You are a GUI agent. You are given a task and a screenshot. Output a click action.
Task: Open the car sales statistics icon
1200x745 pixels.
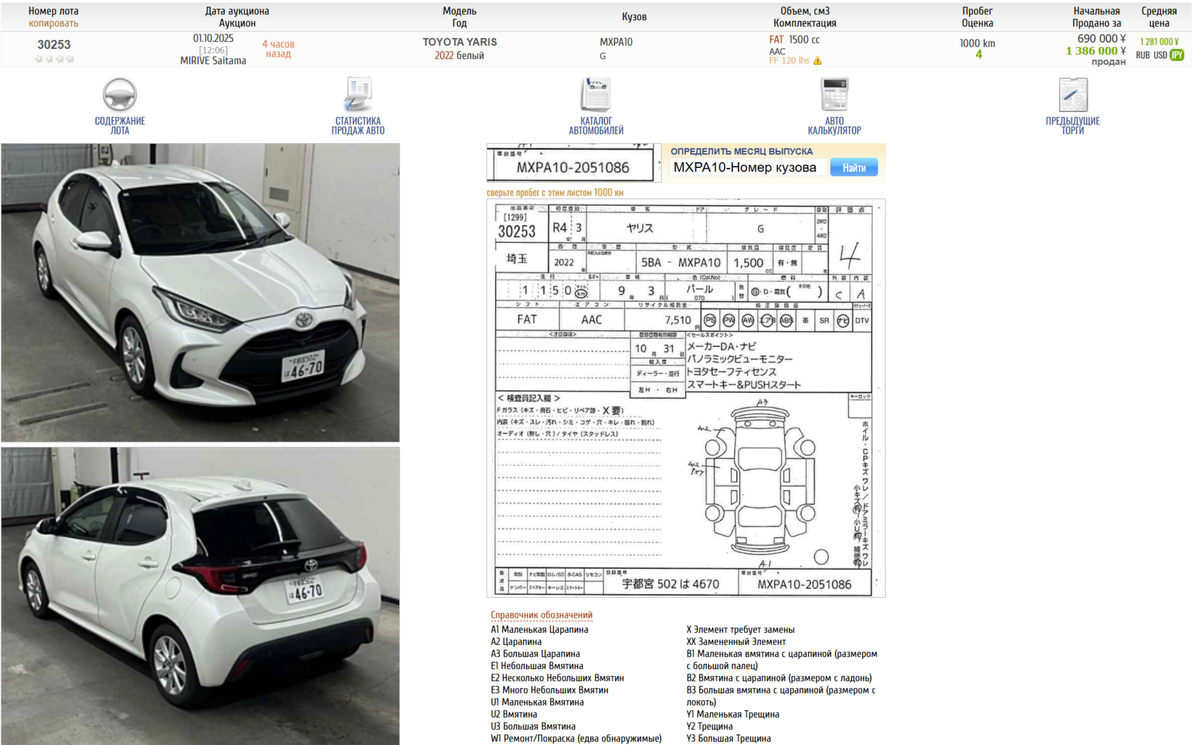[x=359, y=95]
